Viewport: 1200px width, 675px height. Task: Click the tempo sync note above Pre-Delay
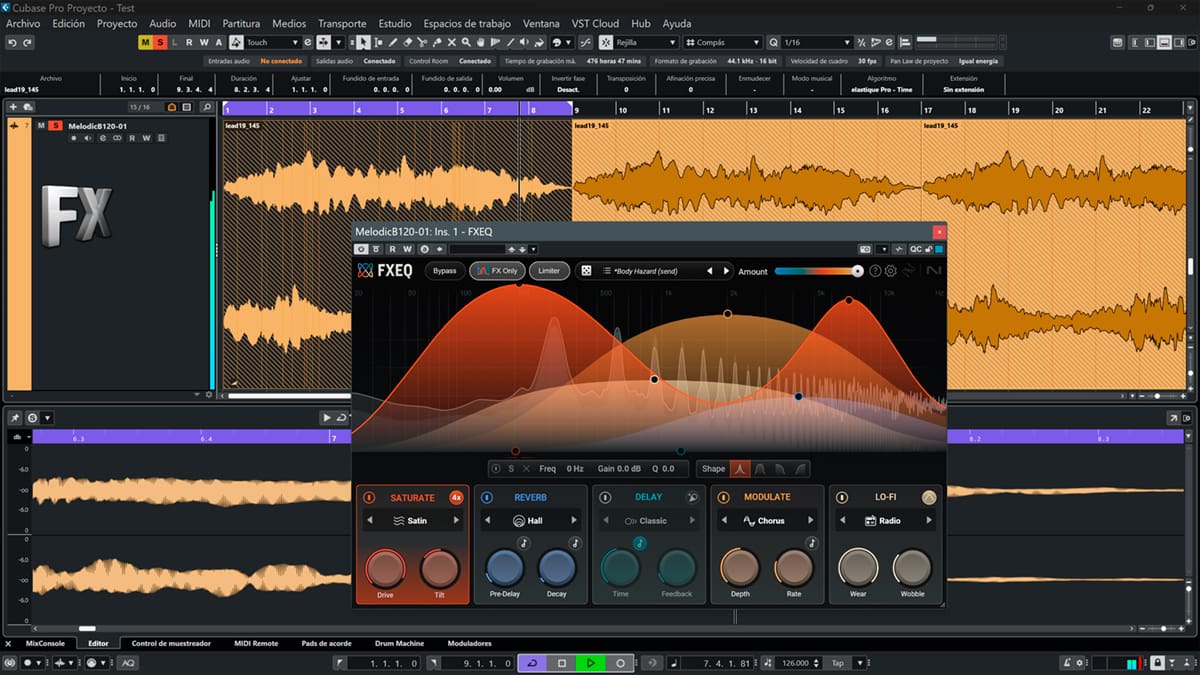point(522,543)
